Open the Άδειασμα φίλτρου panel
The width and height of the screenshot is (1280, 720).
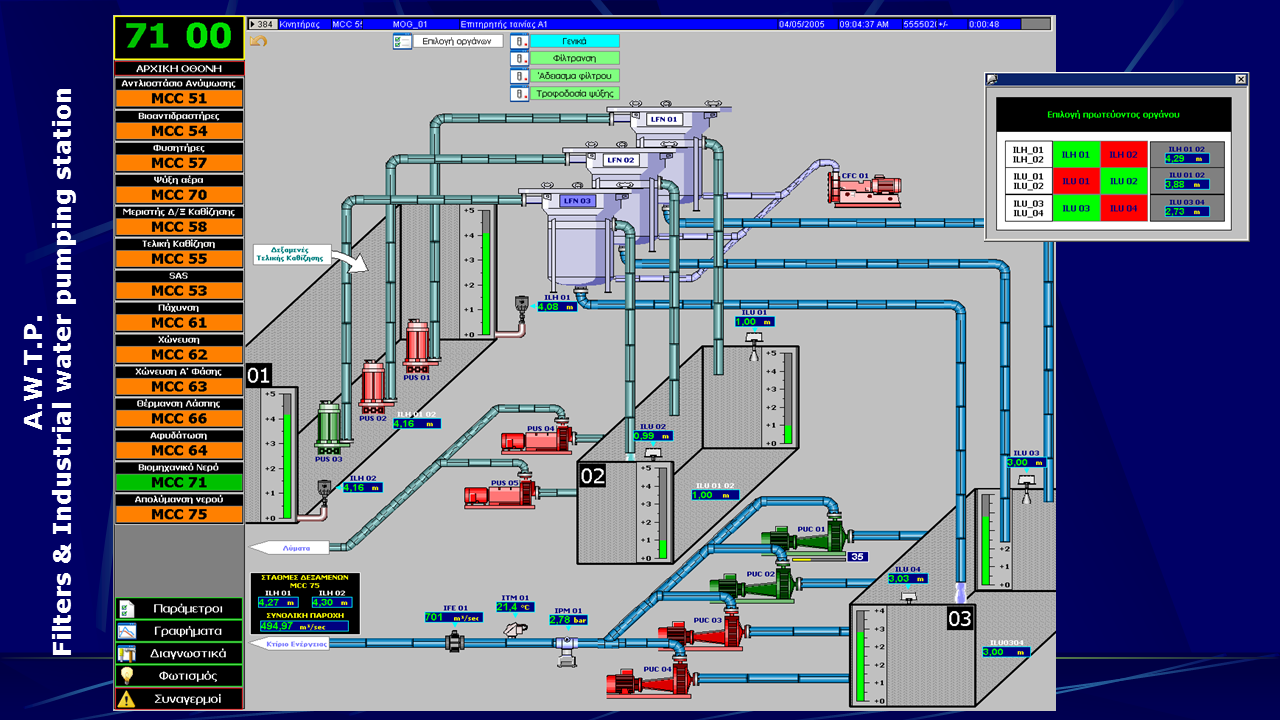click(573, 76)
